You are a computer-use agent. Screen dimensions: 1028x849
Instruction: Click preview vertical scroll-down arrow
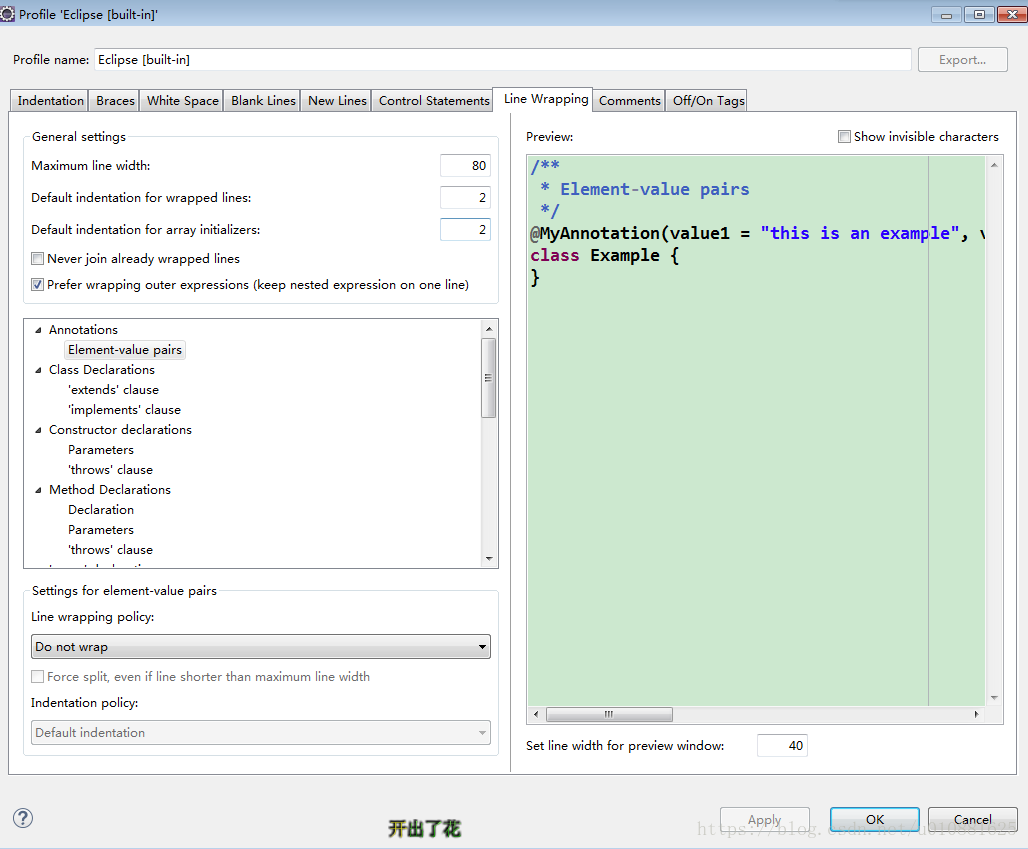[x=995, y=698]
